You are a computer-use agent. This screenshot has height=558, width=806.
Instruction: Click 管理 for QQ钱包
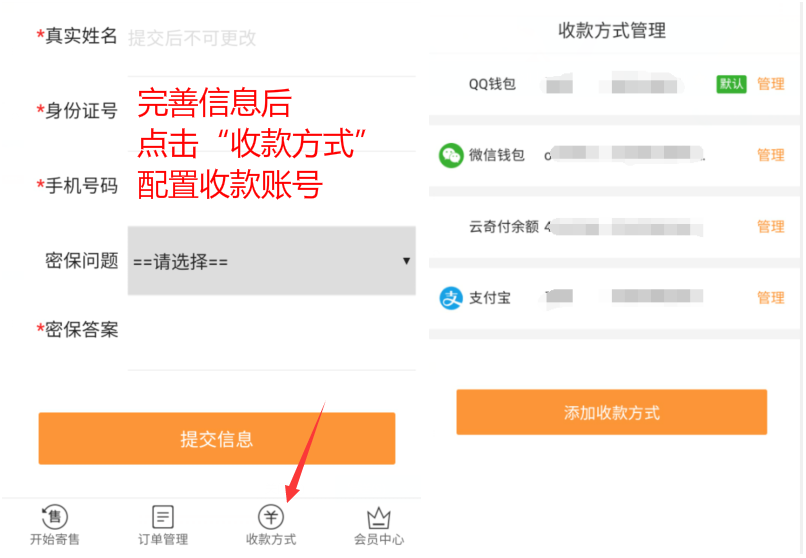[771, 84]
